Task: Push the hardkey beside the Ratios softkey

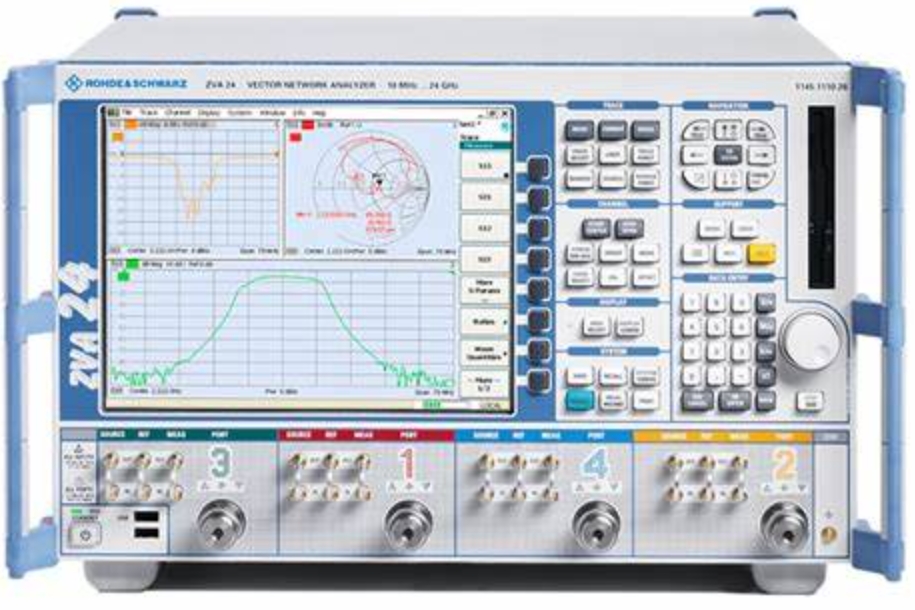Action: click(x=539, y=322)
